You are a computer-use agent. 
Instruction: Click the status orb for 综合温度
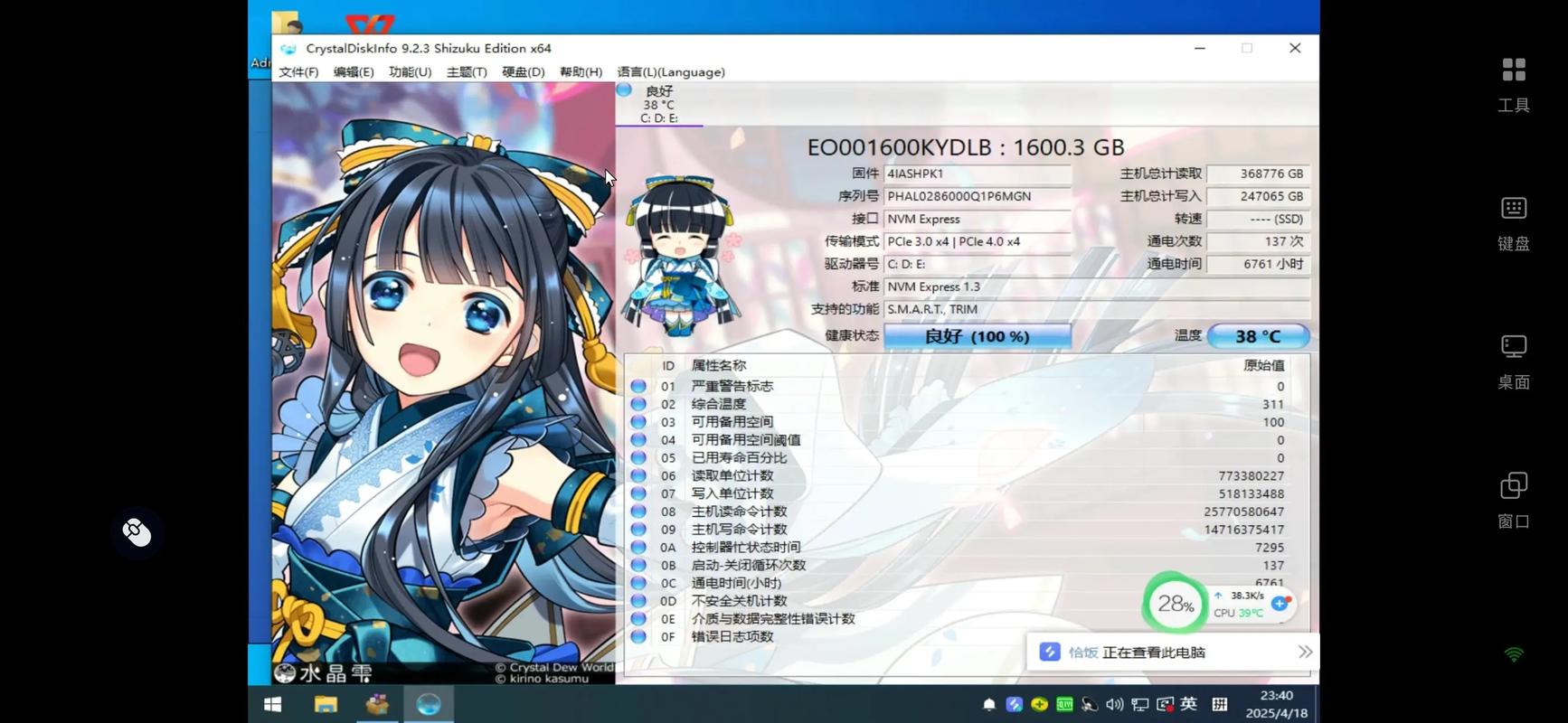tap(638, 404)
